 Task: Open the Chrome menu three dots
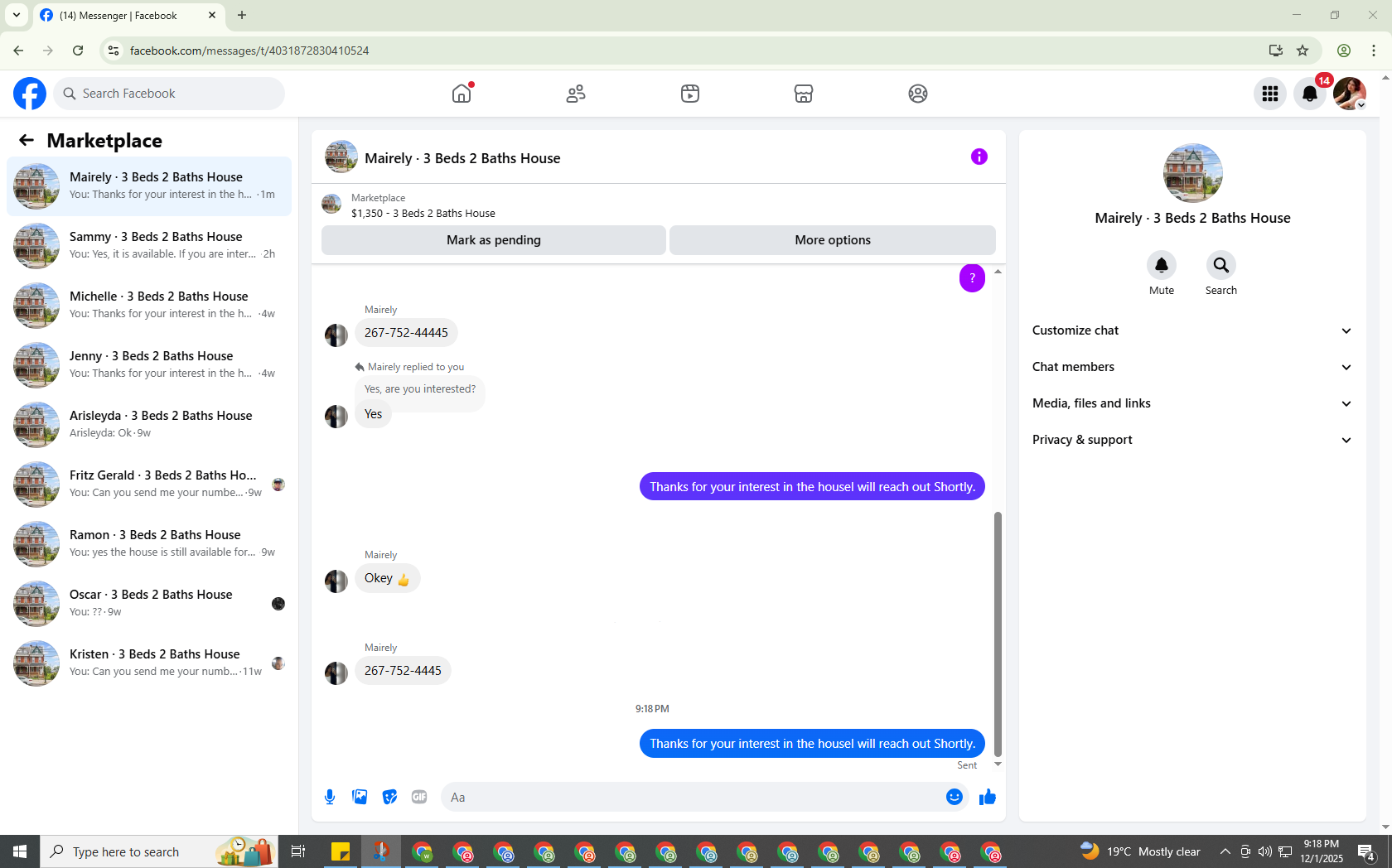click(1374, 51)
